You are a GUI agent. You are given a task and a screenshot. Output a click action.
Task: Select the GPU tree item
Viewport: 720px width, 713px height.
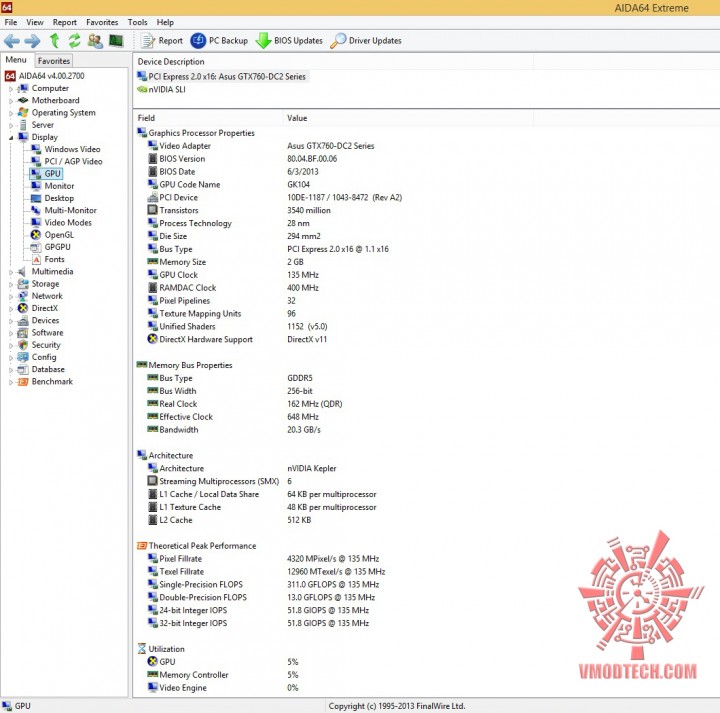pyautogui.click(x=52, y=174)
